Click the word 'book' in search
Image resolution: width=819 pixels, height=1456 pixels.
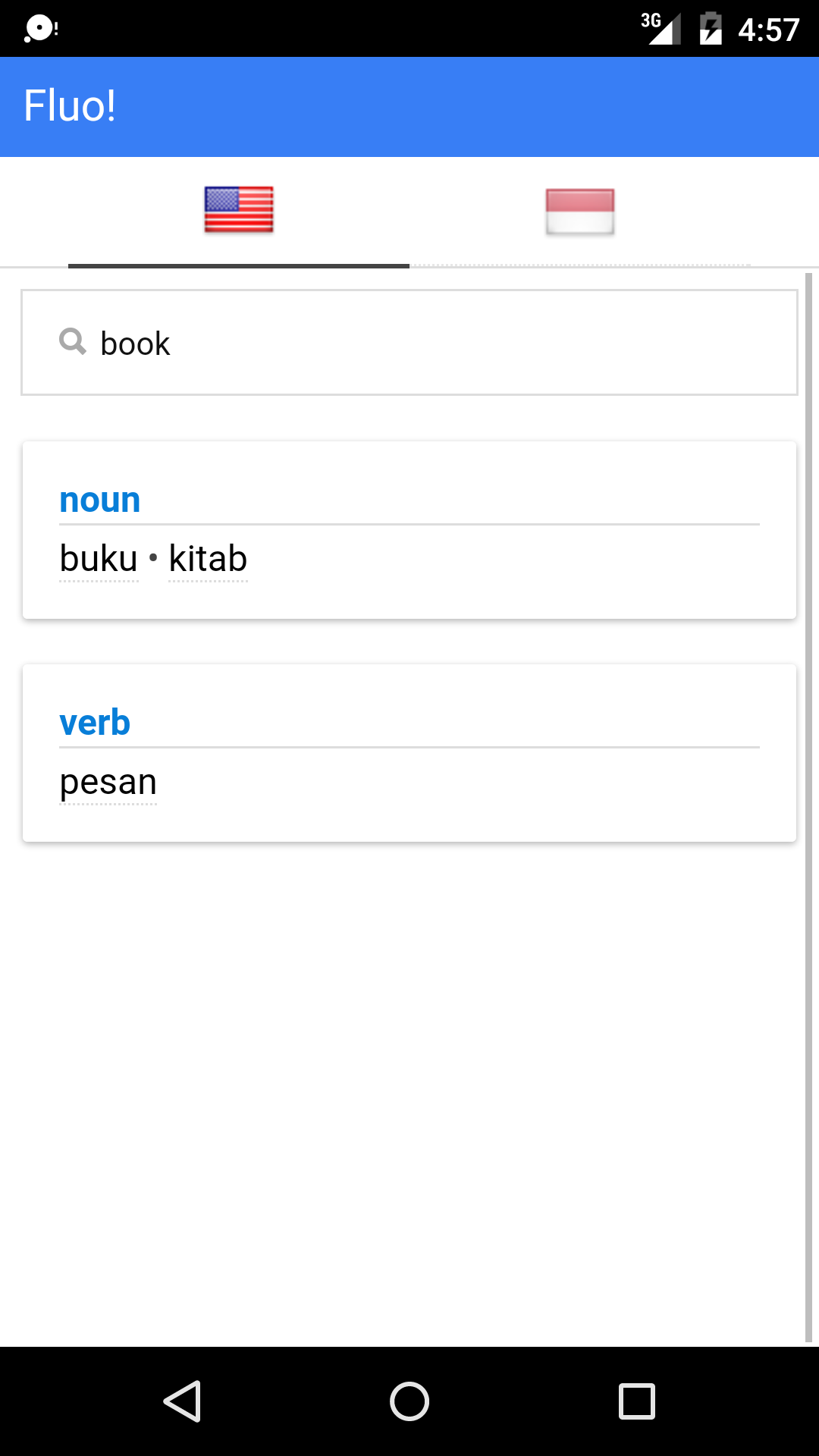point(134,343)
